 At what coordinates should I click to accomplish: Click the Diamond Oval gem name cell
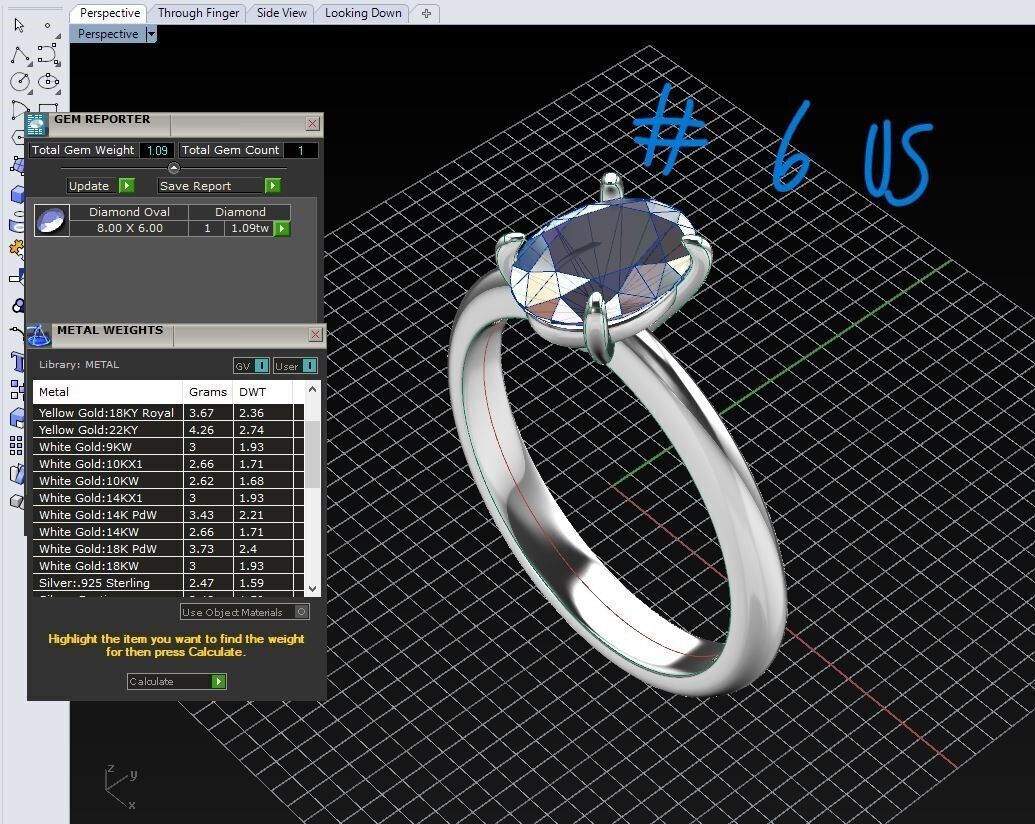coord(129,212)
